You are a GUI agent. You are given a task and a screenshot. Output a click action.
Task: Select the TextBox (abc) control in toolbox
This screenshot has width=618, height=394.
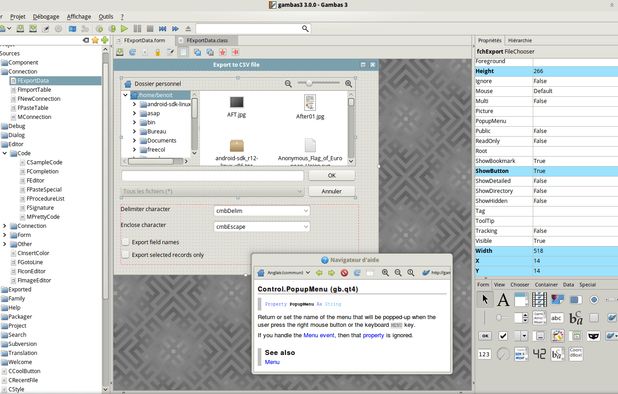pyautogui.click(x=557, y=318)
